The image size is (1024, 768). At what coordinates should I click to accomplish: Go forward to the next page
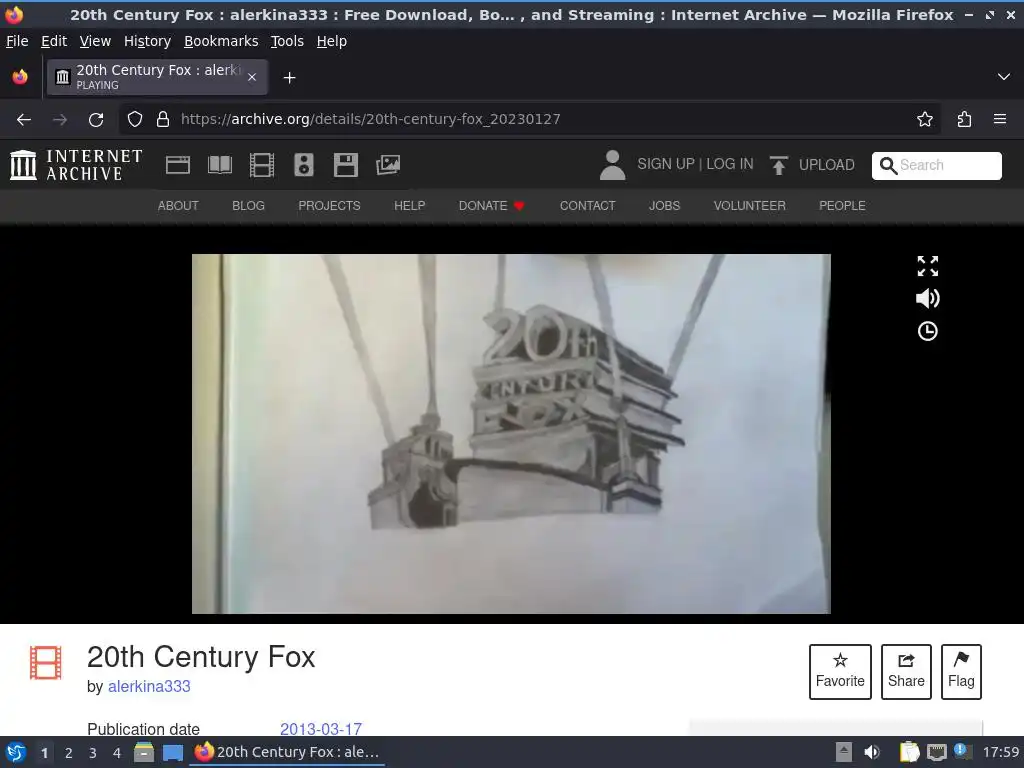point(60,120)
